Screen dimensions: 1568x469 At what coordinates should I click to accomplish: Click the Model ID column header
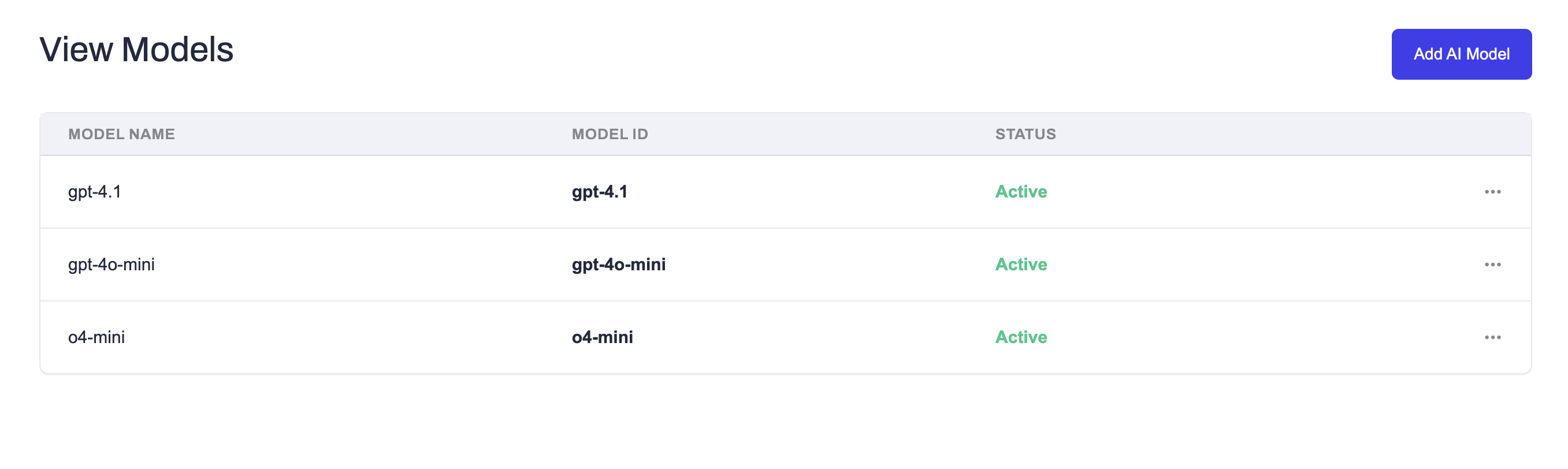click(610, 134)
